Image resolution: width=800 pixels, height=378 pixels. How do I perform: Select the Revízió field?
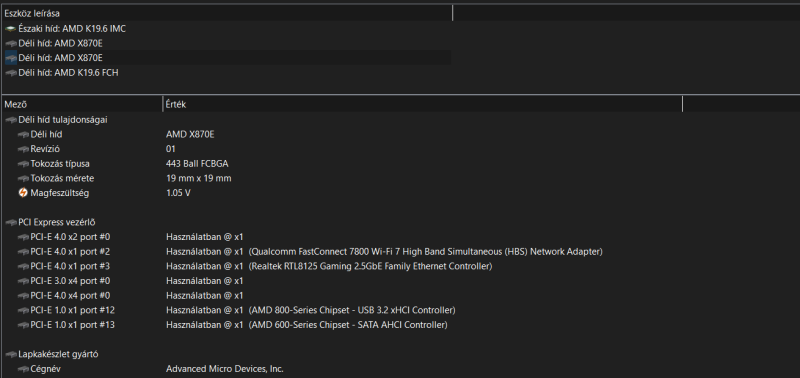(45, 149)
